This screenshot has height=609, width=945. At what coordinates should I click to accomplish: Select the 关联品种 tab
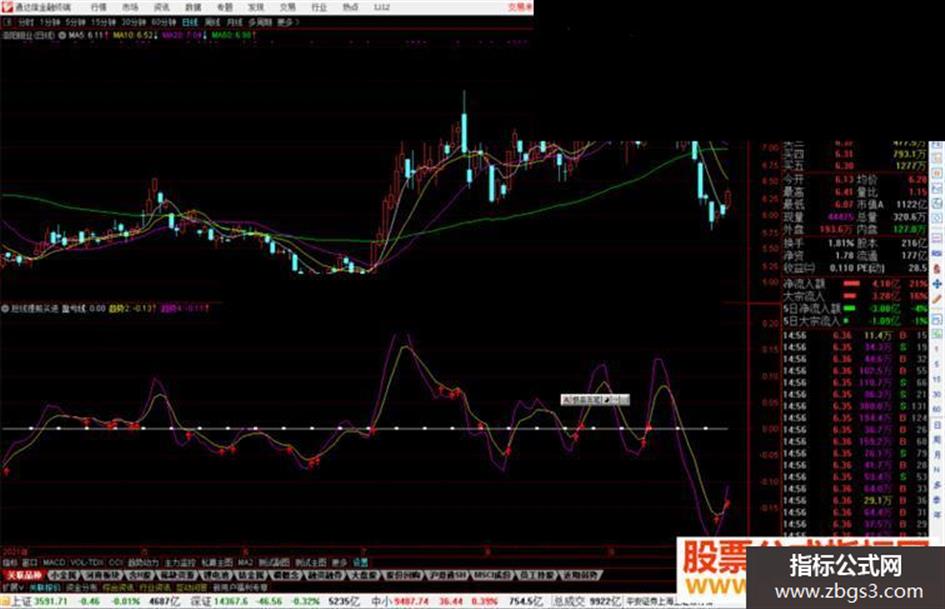coord(24,575)
